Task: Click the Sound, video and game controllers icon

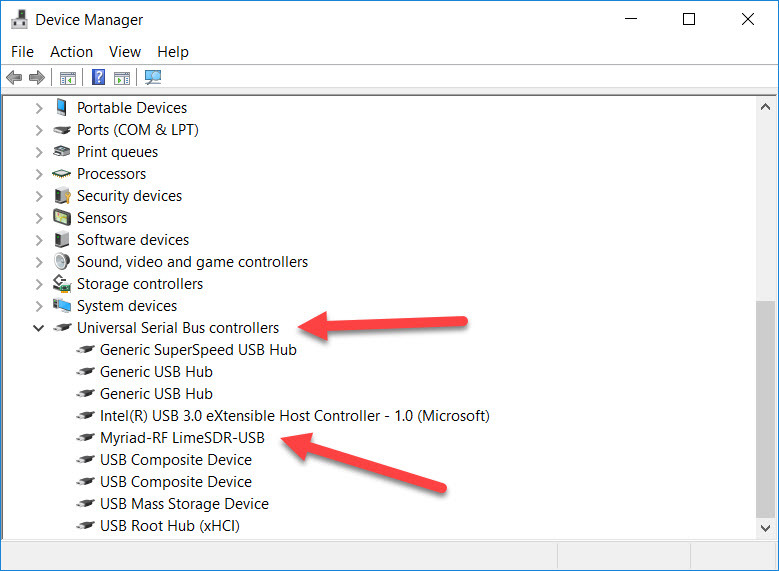Action: [x=62, y=262]
